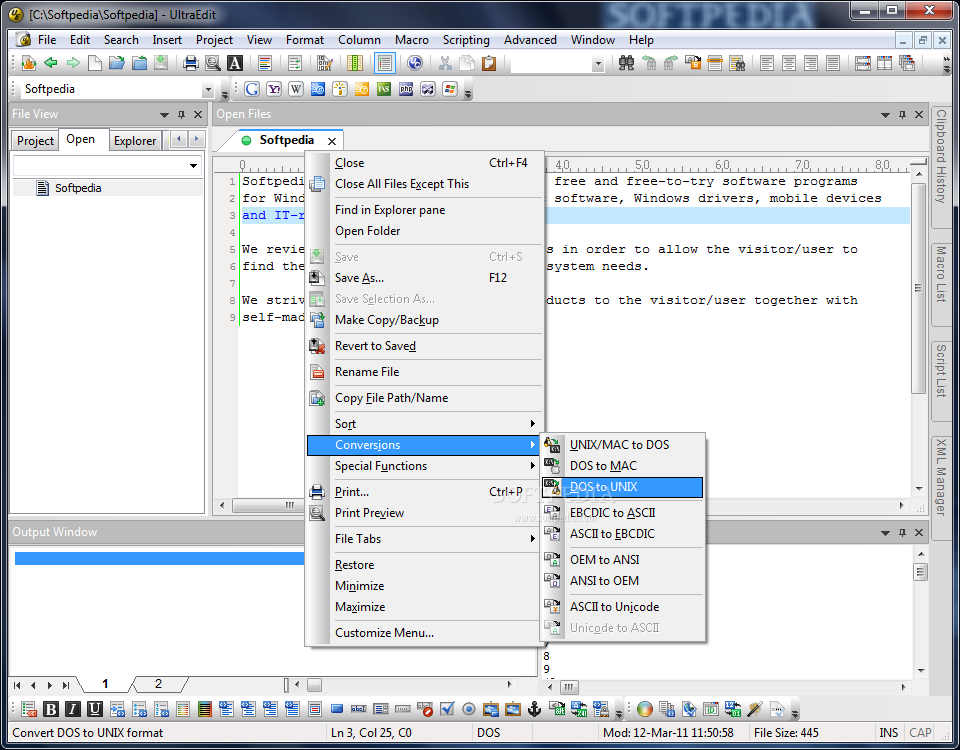This screenshot has height=750, width=960.
Task: Click Close All Files Except This
Action: (x=424, y=184)
